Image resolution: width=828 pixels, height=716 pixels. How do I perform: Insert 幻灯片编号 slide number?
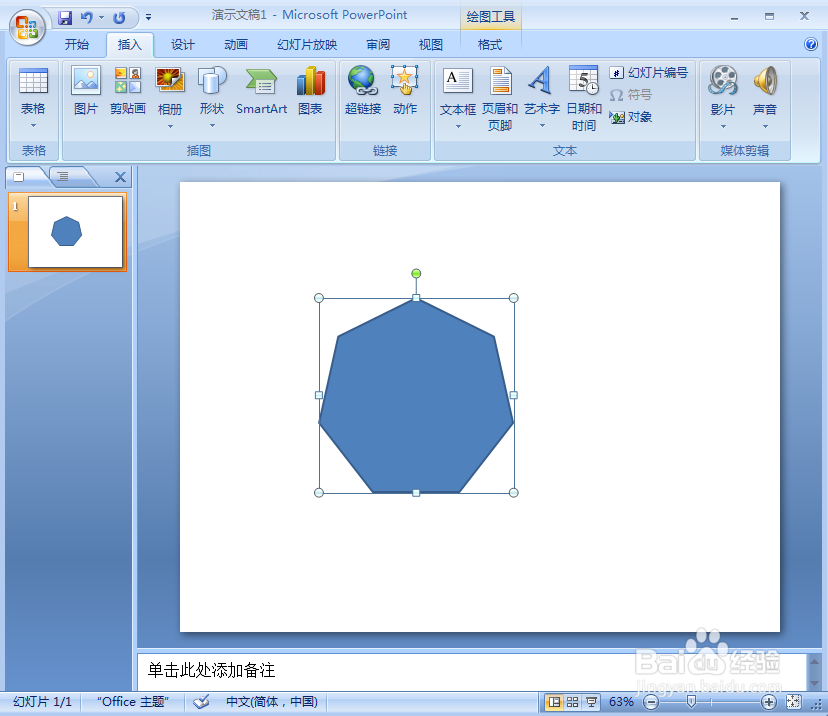648,73
